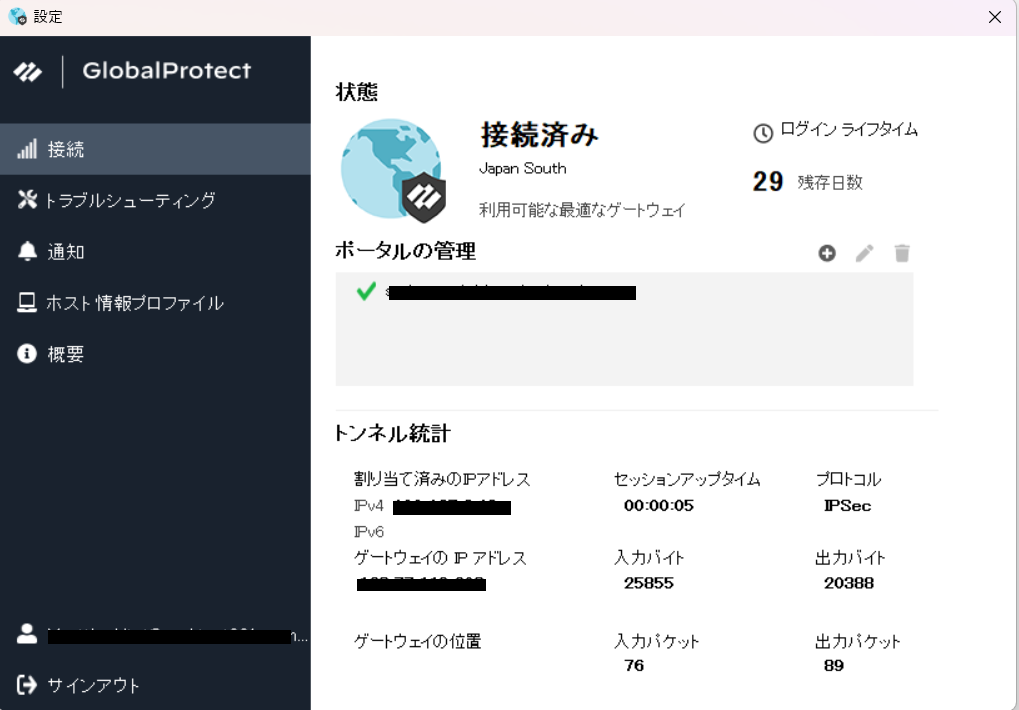Open the トラブルシューティング section

pos(128,201)
